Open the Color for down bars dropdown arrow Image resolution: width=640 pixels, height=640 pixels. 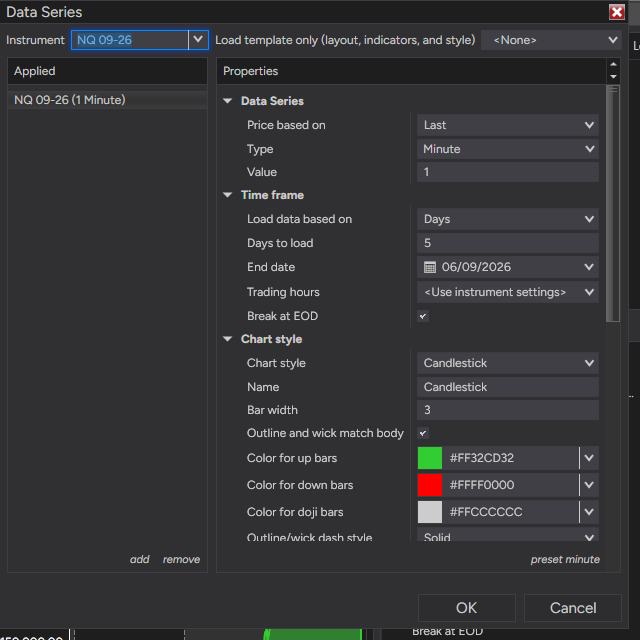589,485
